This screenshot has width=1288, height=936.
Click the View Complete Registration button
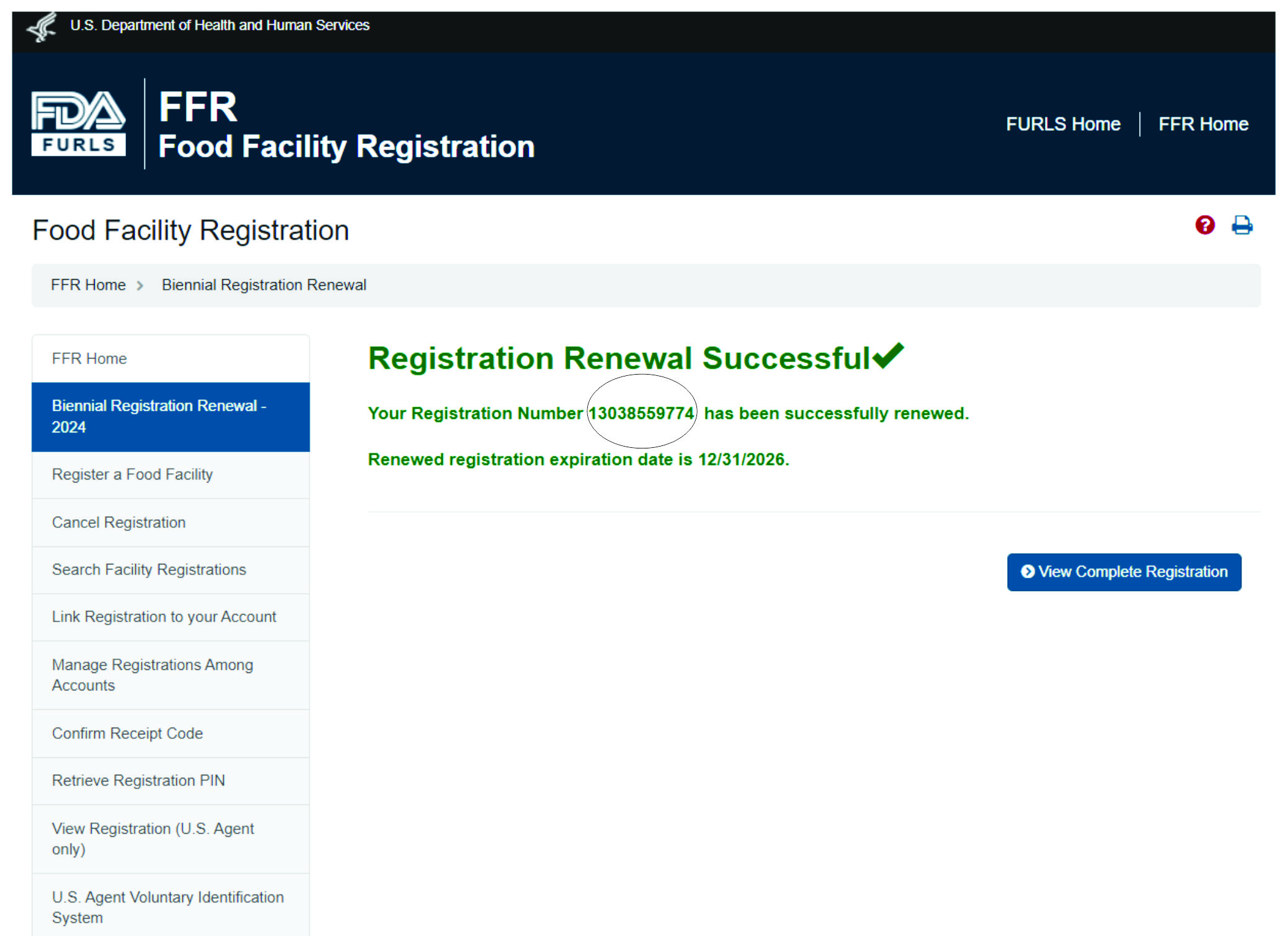pyautogui.click(x=1124, y=572)
